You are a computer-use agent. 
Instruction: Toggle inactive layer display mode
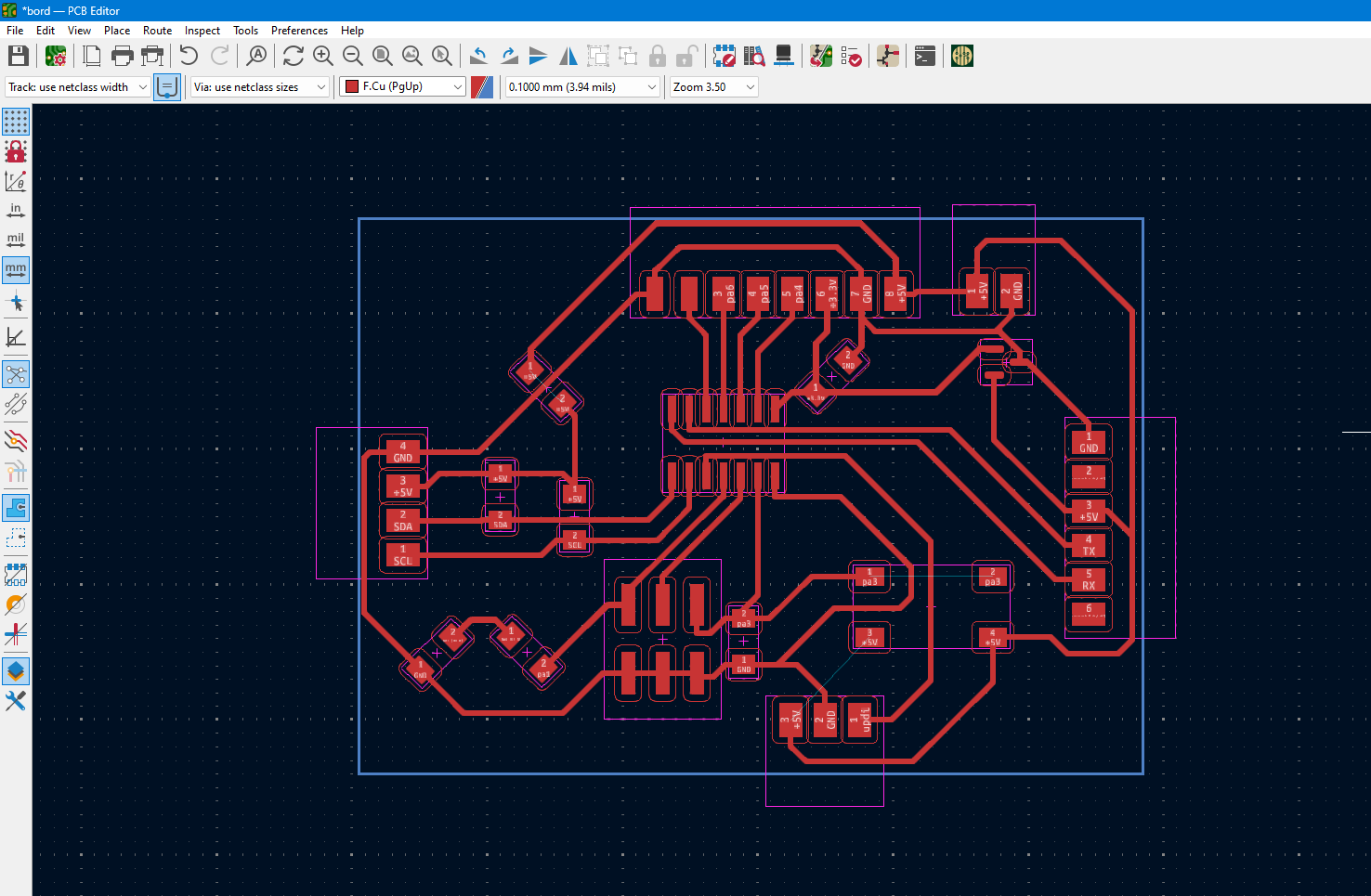[x=16, y=441]
